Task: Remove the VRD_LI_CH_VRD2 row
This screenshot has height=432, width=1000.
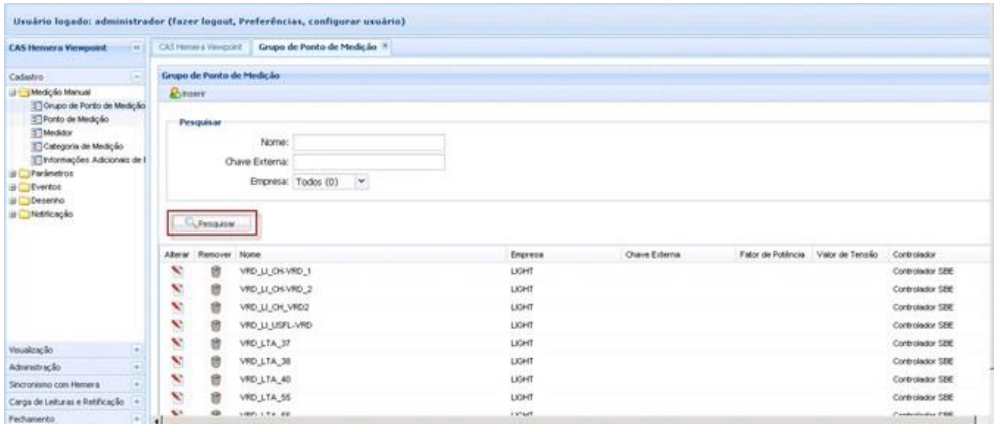Action: pyautogui.click(x=214, y=307)
